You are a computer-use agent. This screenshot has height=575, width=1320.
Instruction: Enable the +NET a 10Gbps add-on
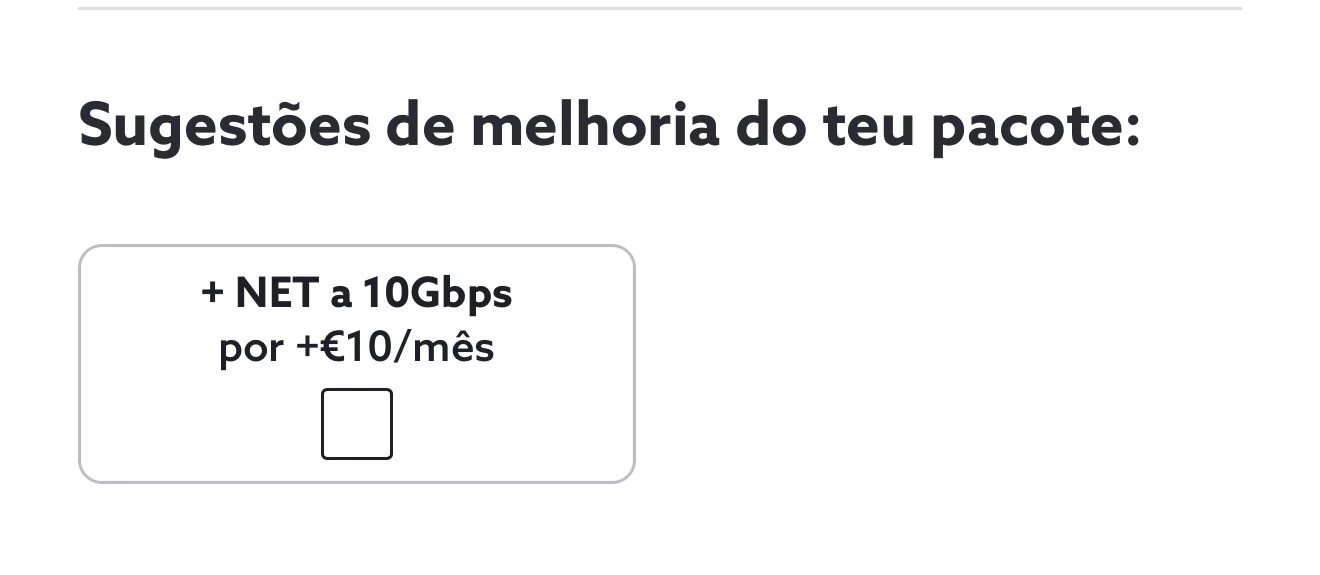(x=357, y=424)
